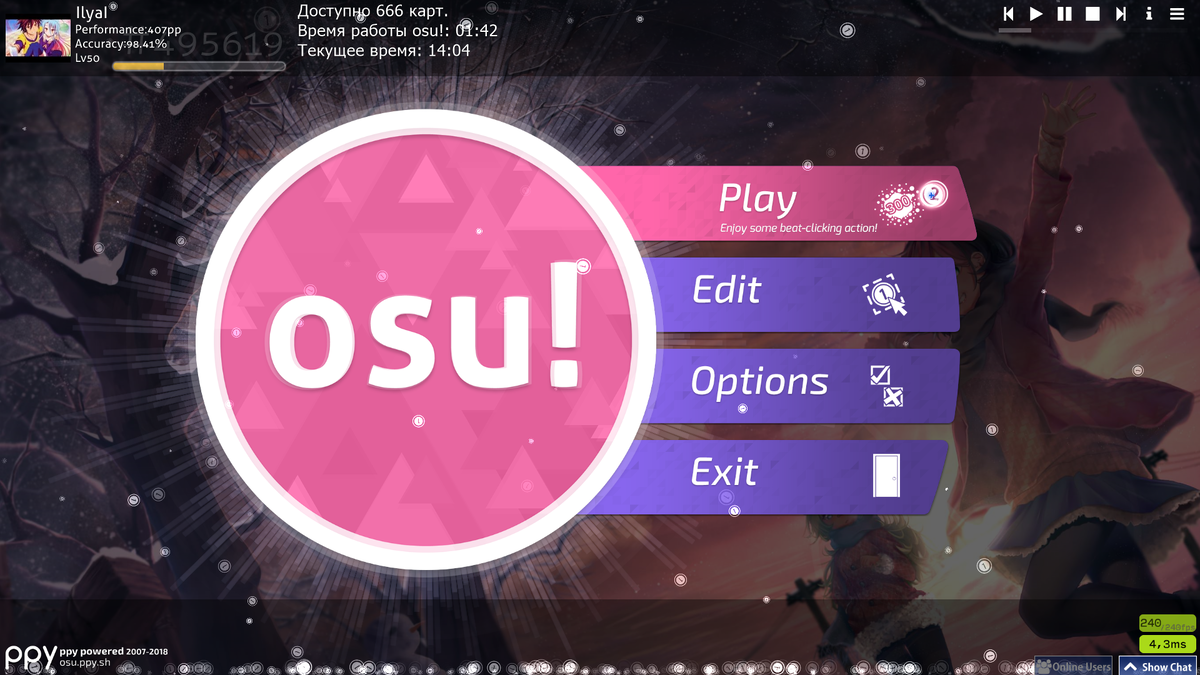The height and width of the screenshot is (675, 1200).
Task: Pause the current song
Action: click(x=1065, y=14)
